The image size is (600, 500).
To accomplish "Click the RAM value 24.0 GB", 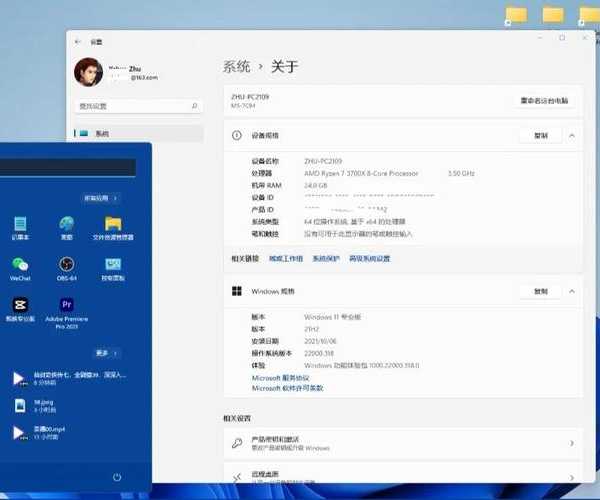I will tap(316, 186).
